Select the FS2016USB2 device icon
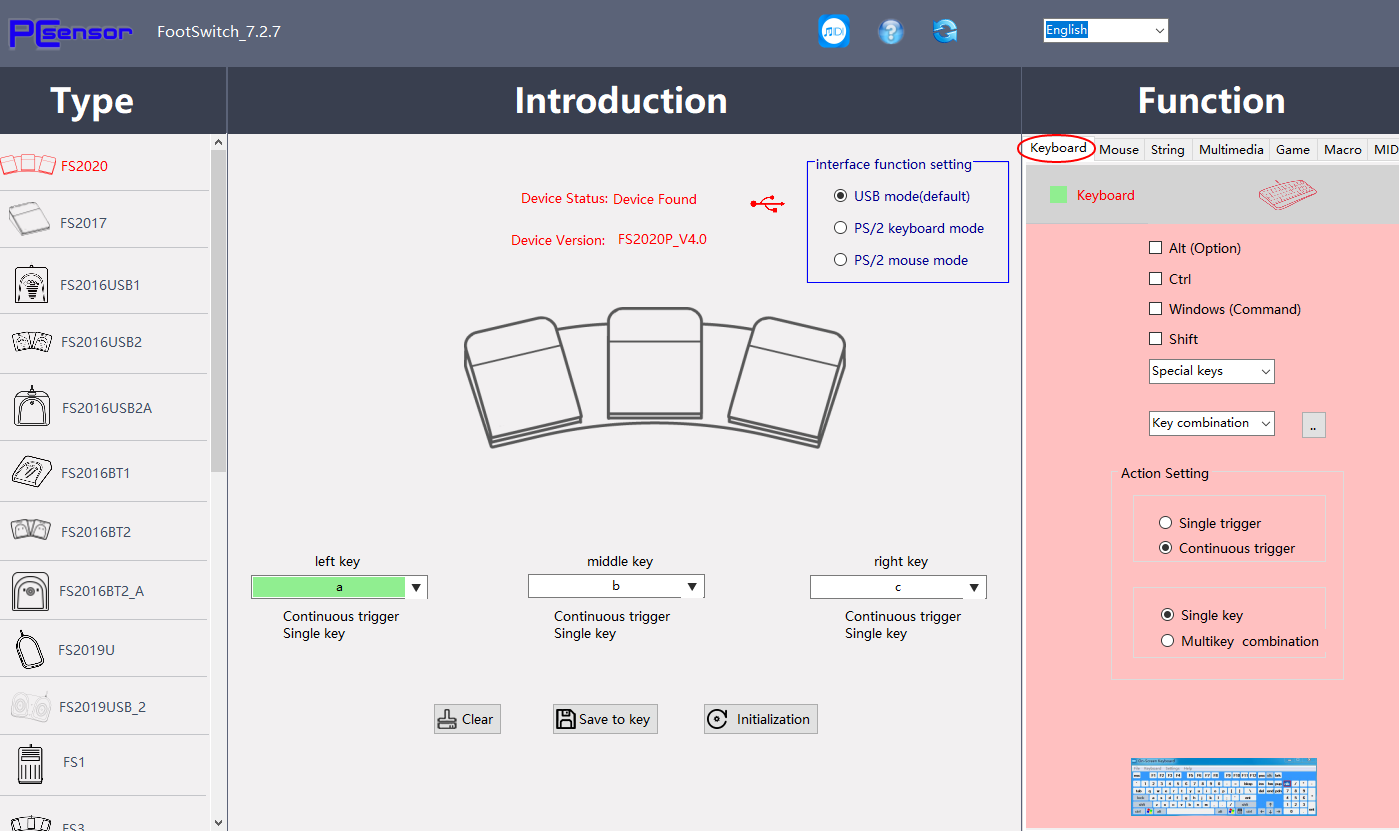The image size is (1399, 831). 32,342
